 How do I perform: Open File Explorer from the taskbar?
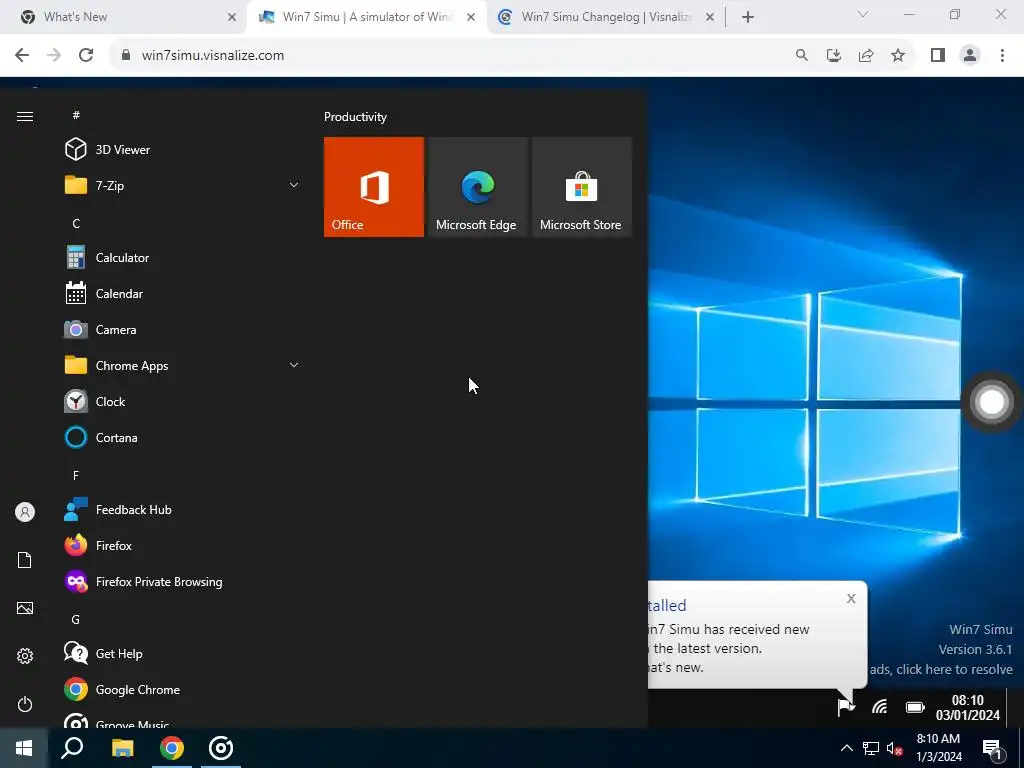122,748
